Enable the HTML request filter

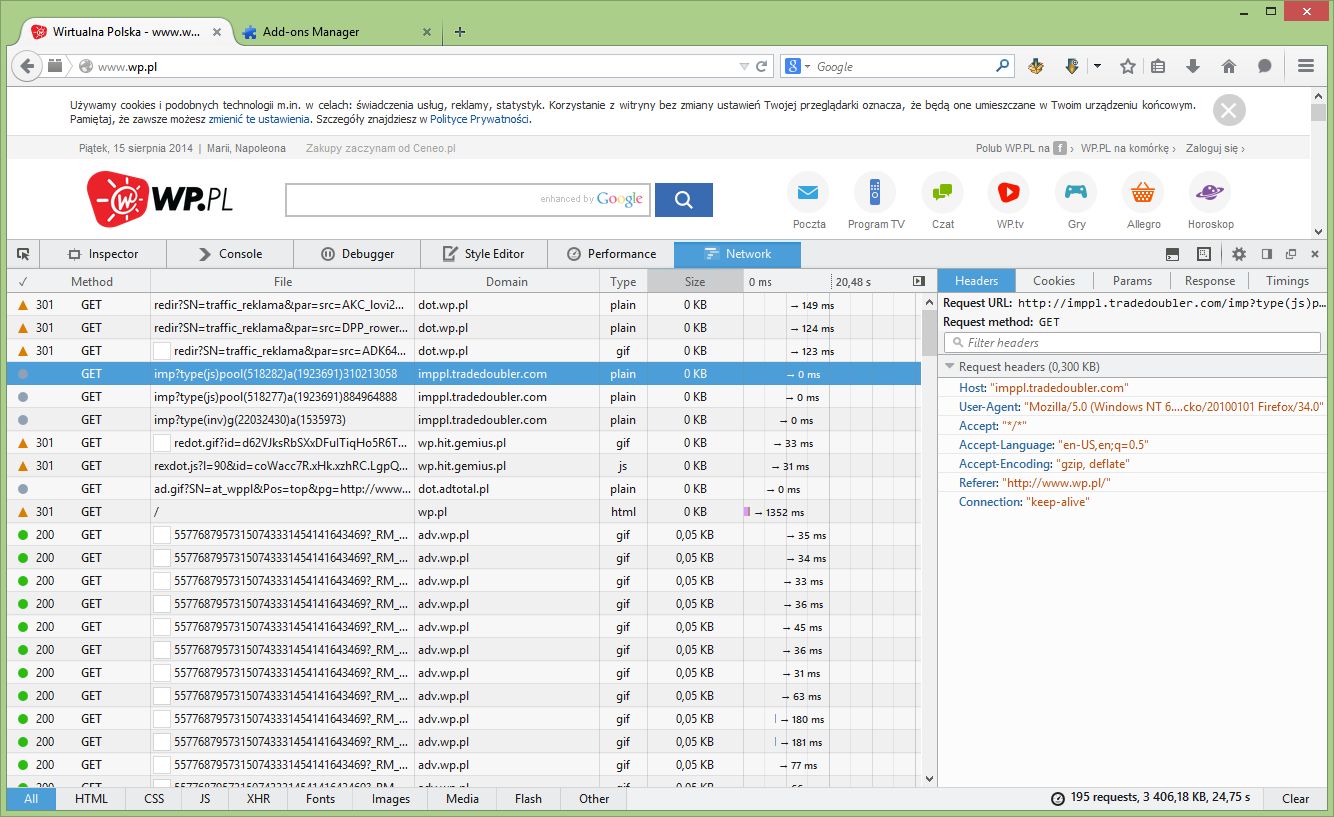click(x=91, y=798)
